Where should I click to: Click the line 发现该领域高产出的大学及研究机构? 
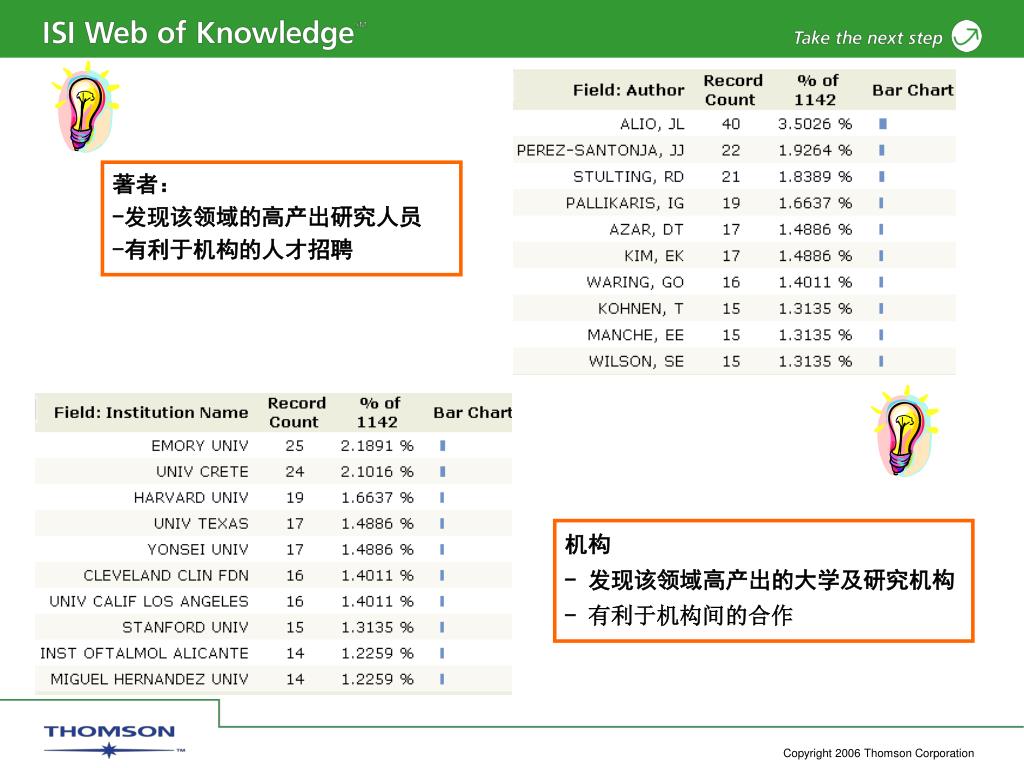click(760, 580)
